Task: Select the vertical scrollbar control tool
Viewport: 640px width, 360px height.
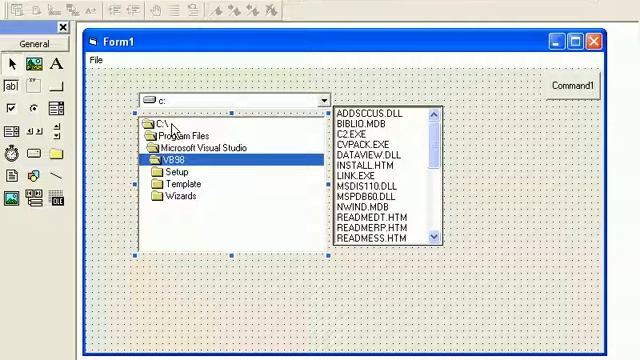Action: (56, 131)
